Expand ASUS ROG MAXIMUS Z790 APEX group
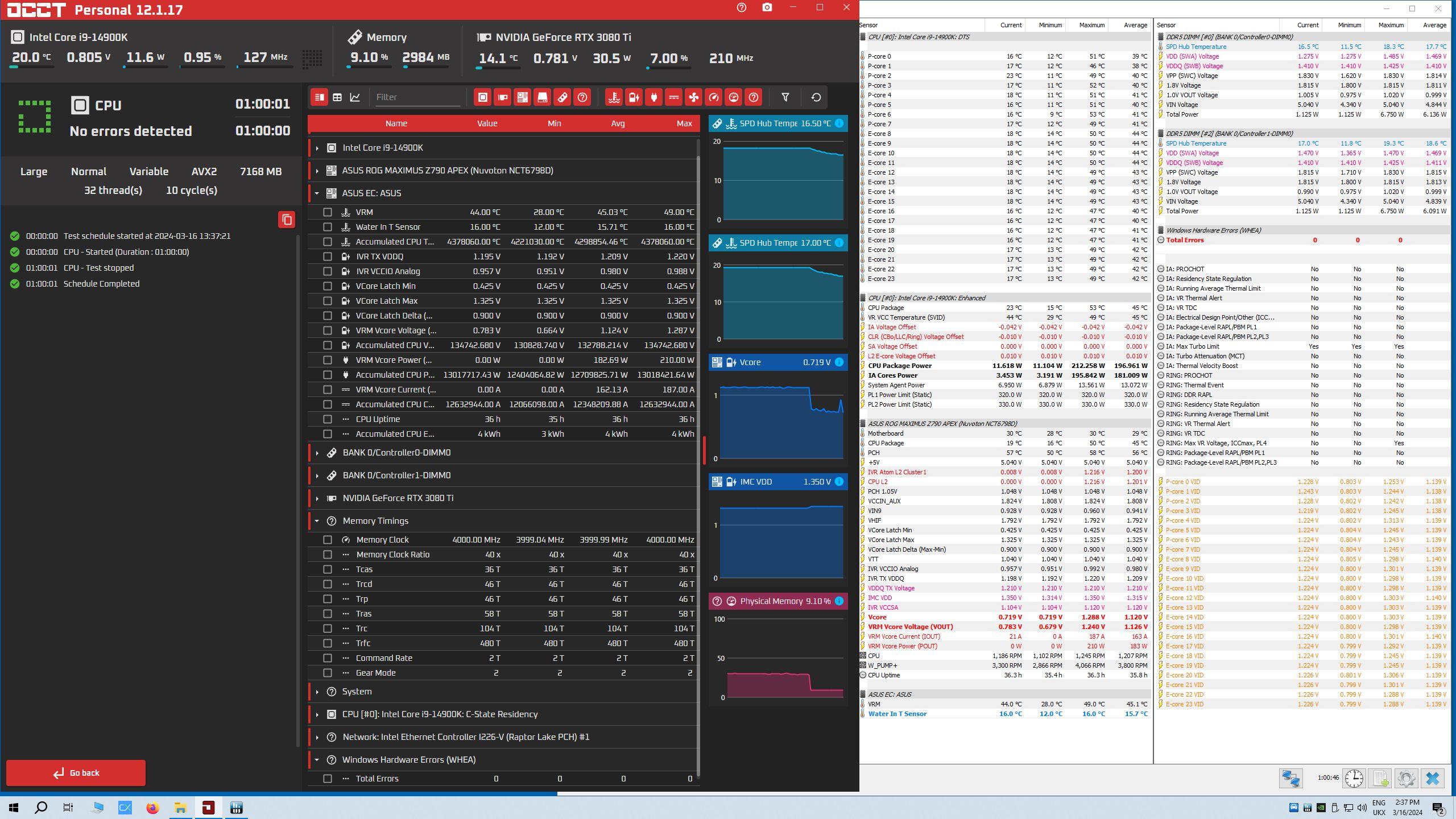 point(317,171)
